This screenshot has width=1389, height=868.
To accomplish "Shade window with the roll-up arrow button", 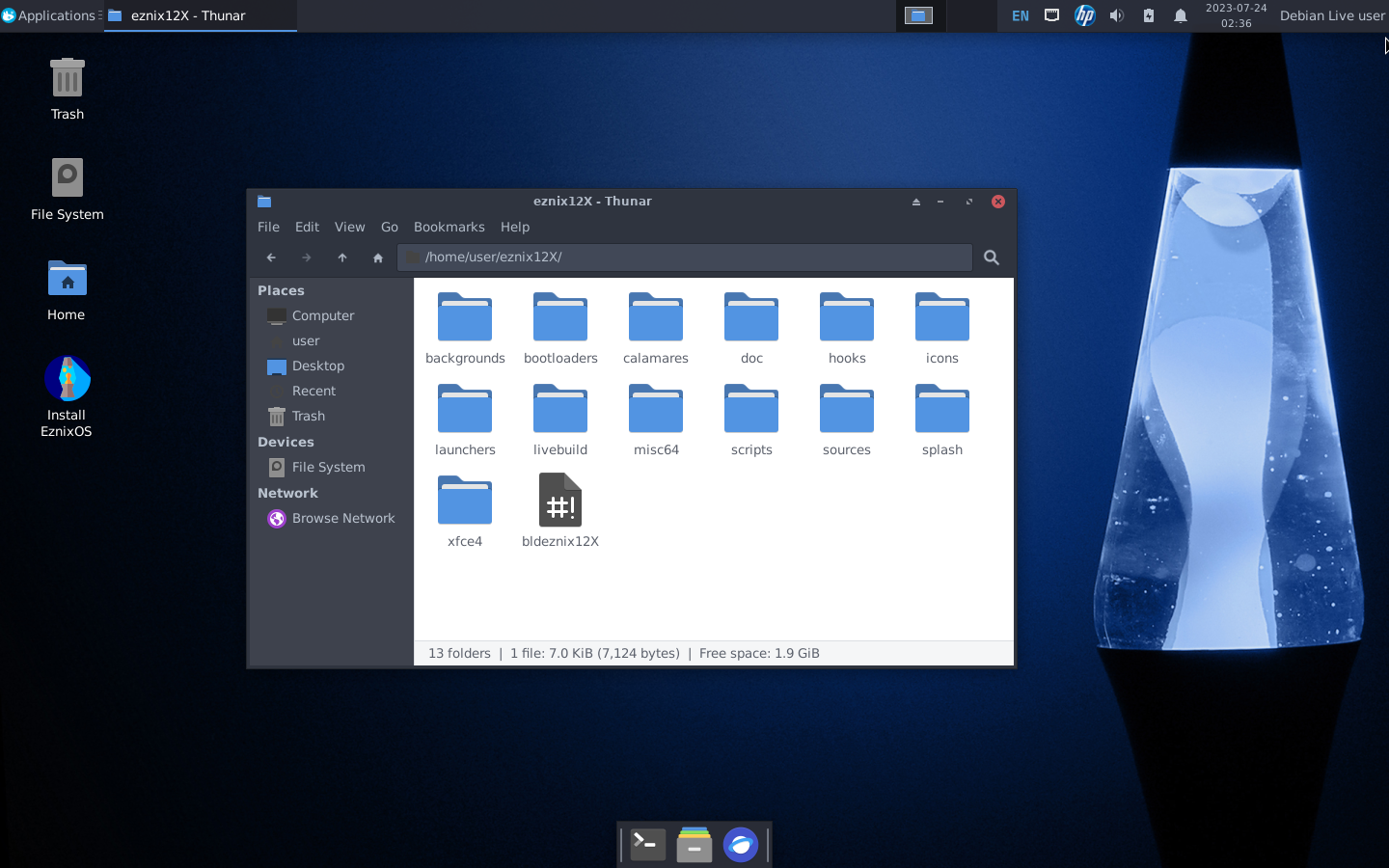I will coord(916,202).
